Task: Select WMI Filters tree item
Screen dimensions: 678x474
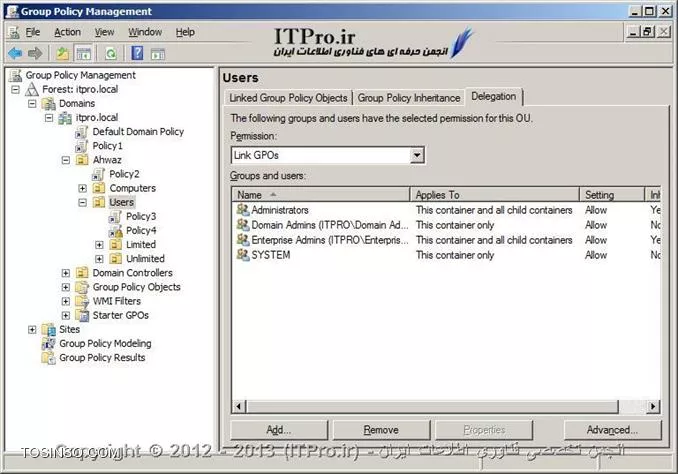Action: click(x=117, y=301)
